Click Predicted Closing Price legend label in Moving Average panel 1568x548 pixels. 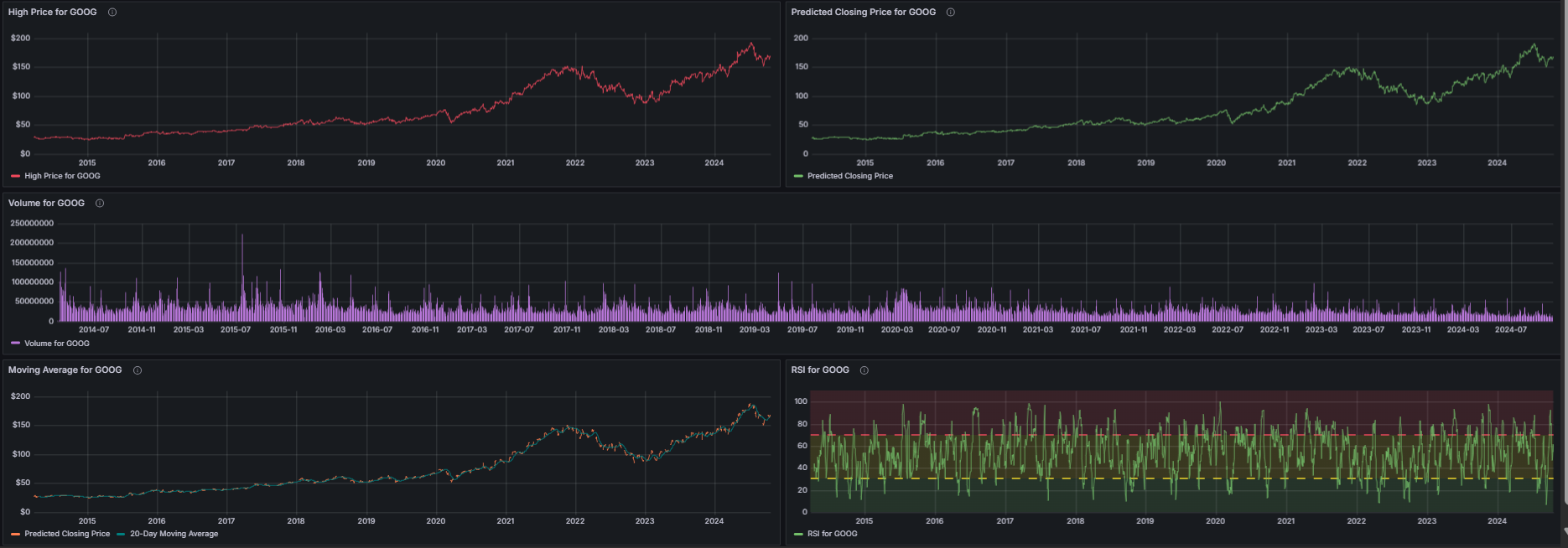click(x=67, y=534)
